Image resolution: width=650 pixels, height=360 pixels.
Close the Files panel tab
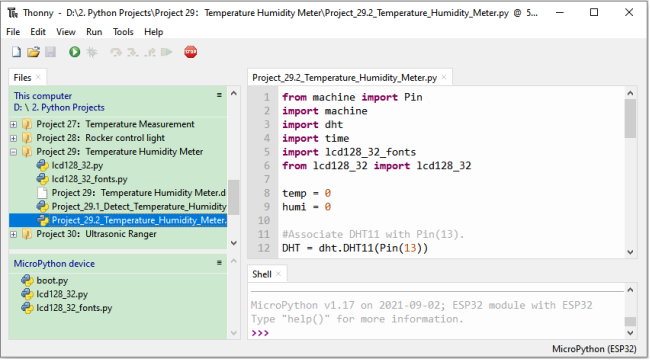[38, 77]
